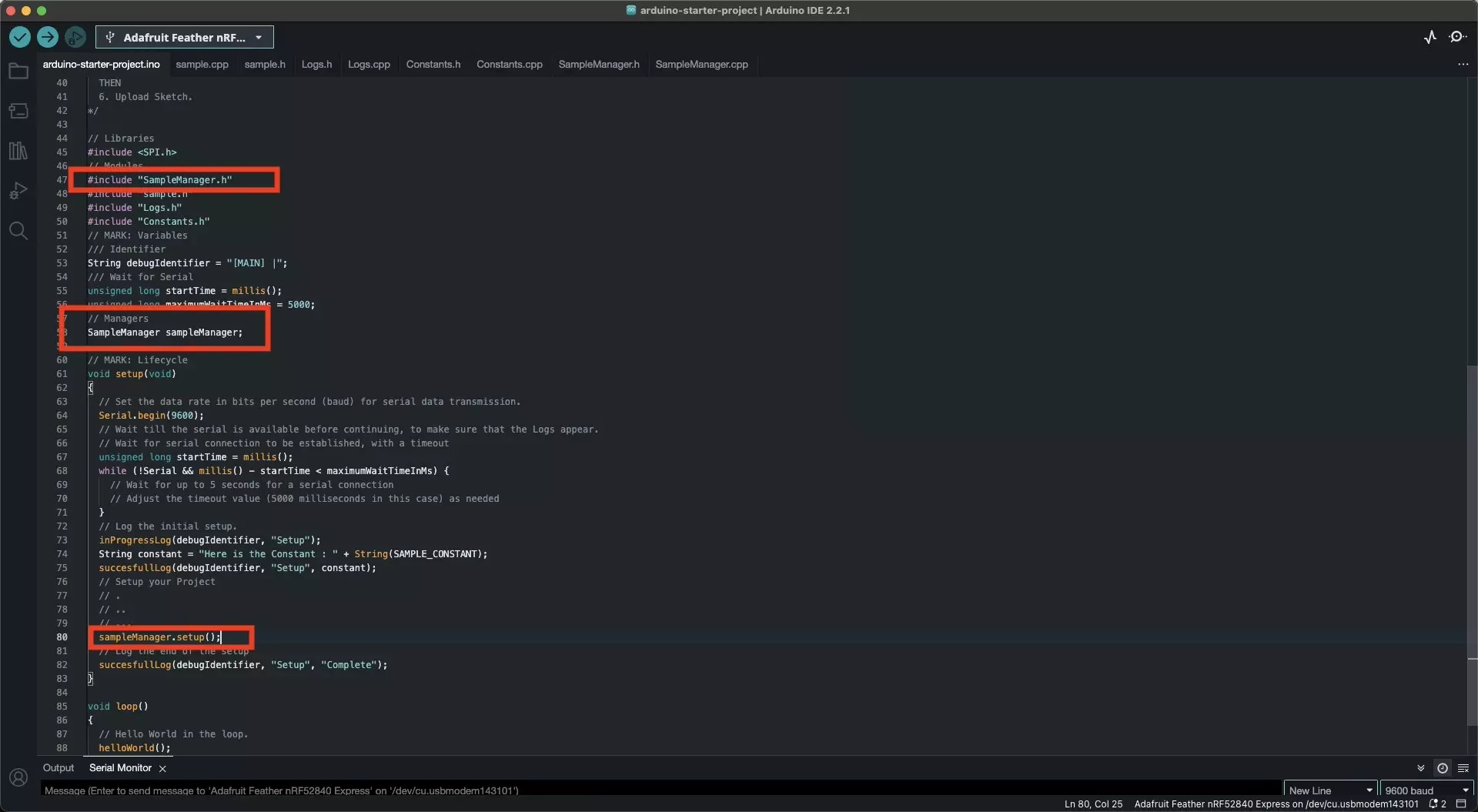
Task: Switch to the Output tab
Action: 58,767
